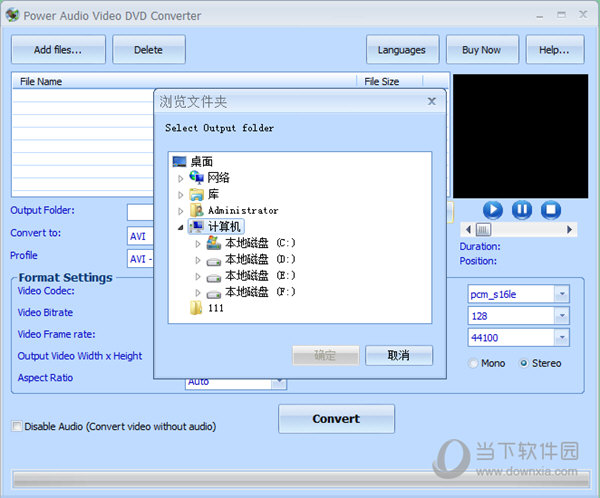Open Help... button

(555, 49)
